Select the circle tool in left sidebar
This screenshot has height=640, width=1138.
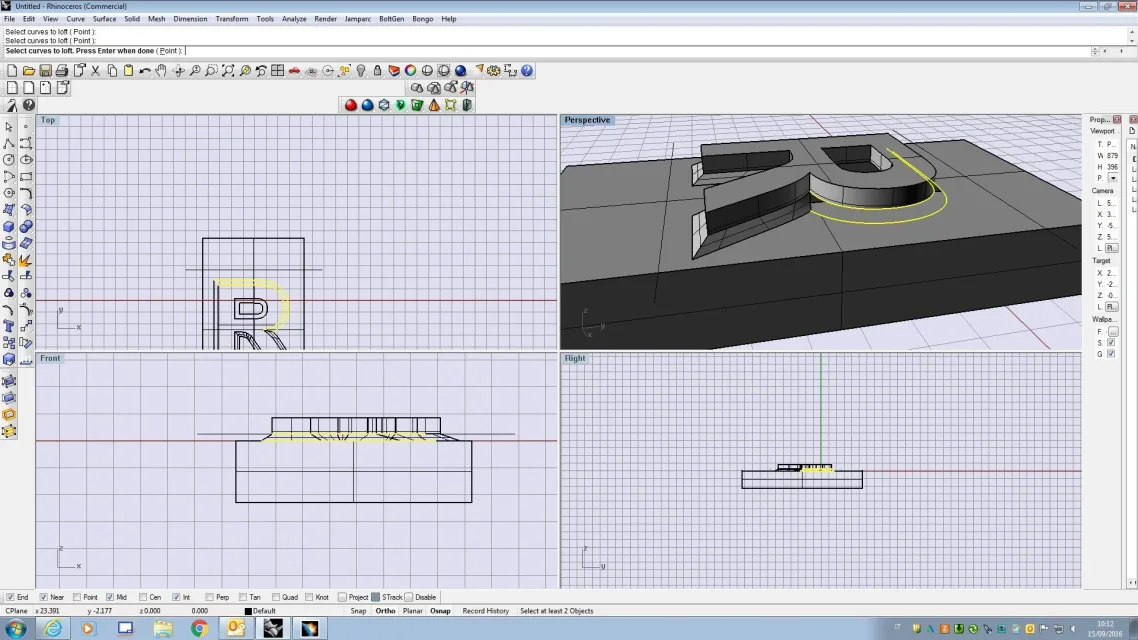(9, 160)
